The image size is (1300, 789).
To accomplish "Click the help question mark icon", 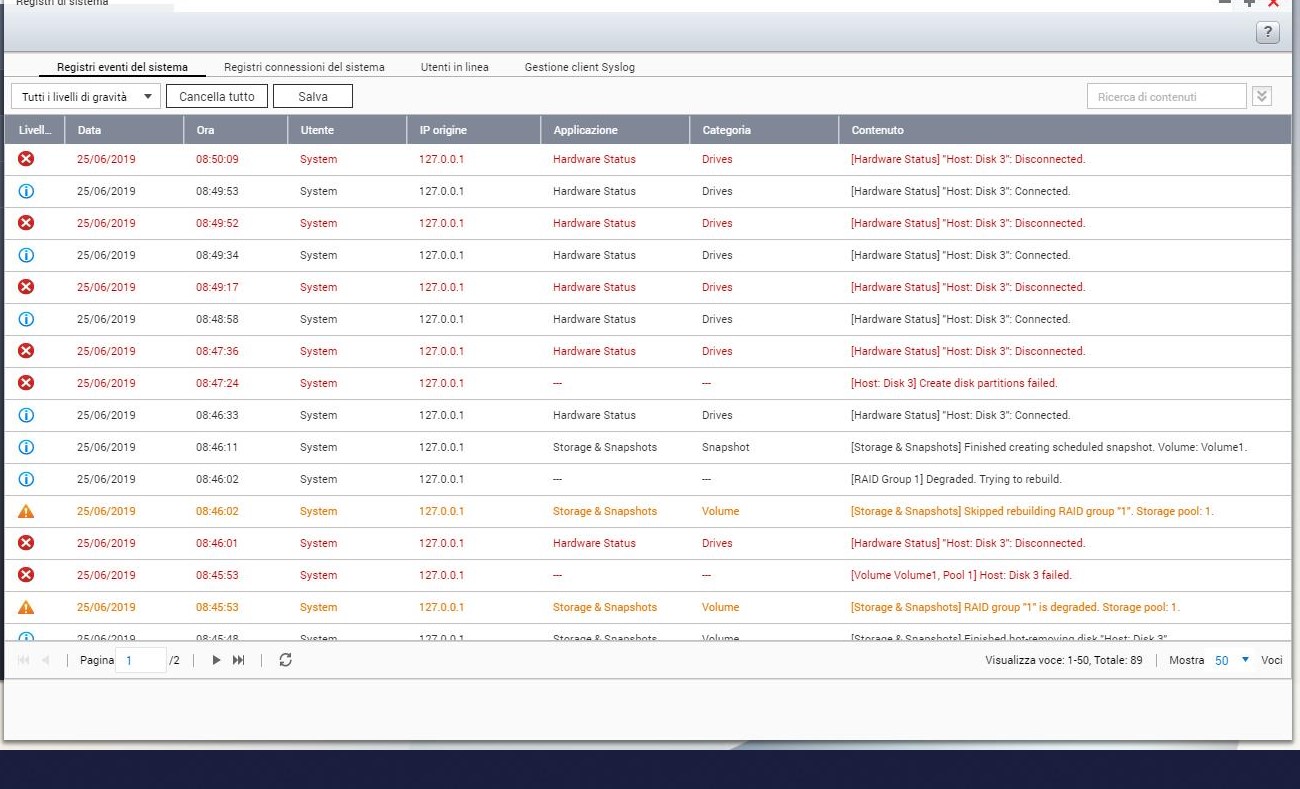I will 1267,33.
